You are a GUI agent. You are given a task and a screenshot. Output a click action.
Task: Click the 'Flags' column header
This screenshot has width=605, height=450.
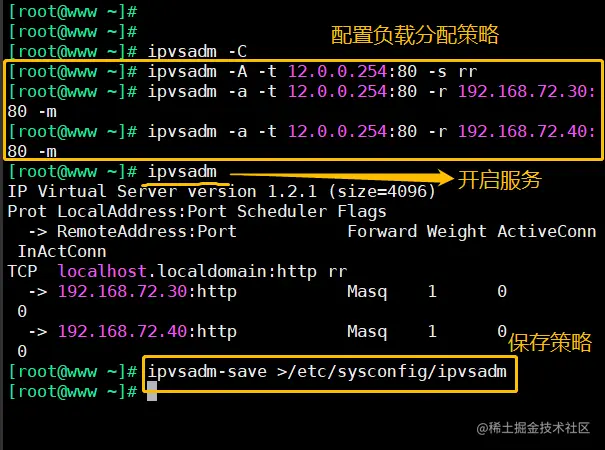(x=362, y=211)
